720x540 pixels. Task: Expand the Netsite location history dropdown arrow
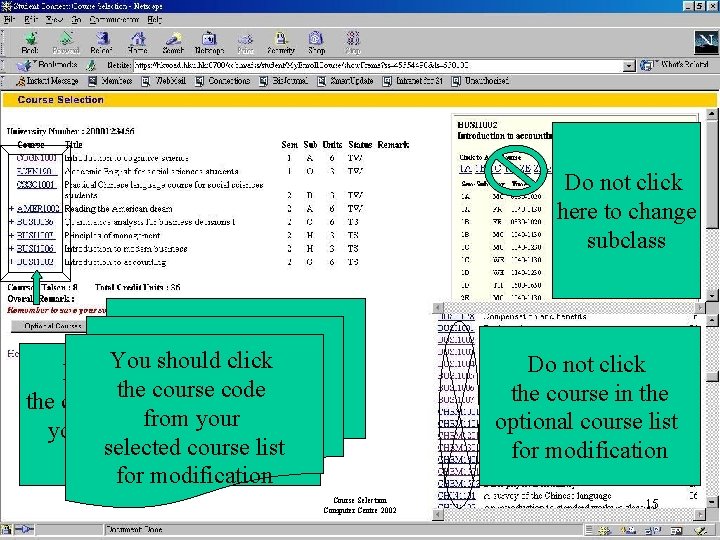[629, 66]
